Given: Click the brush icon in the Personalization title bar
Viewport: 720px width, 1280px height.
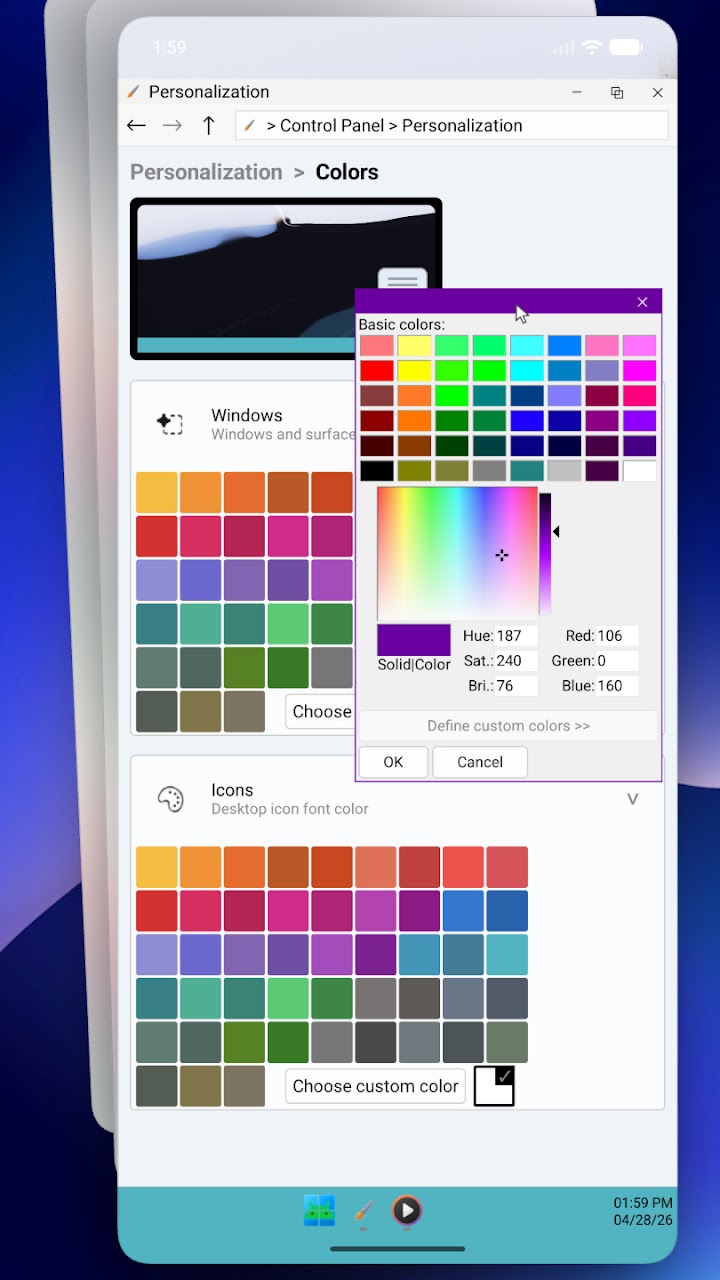Looking at the screenshot, I should pos(134,92).
